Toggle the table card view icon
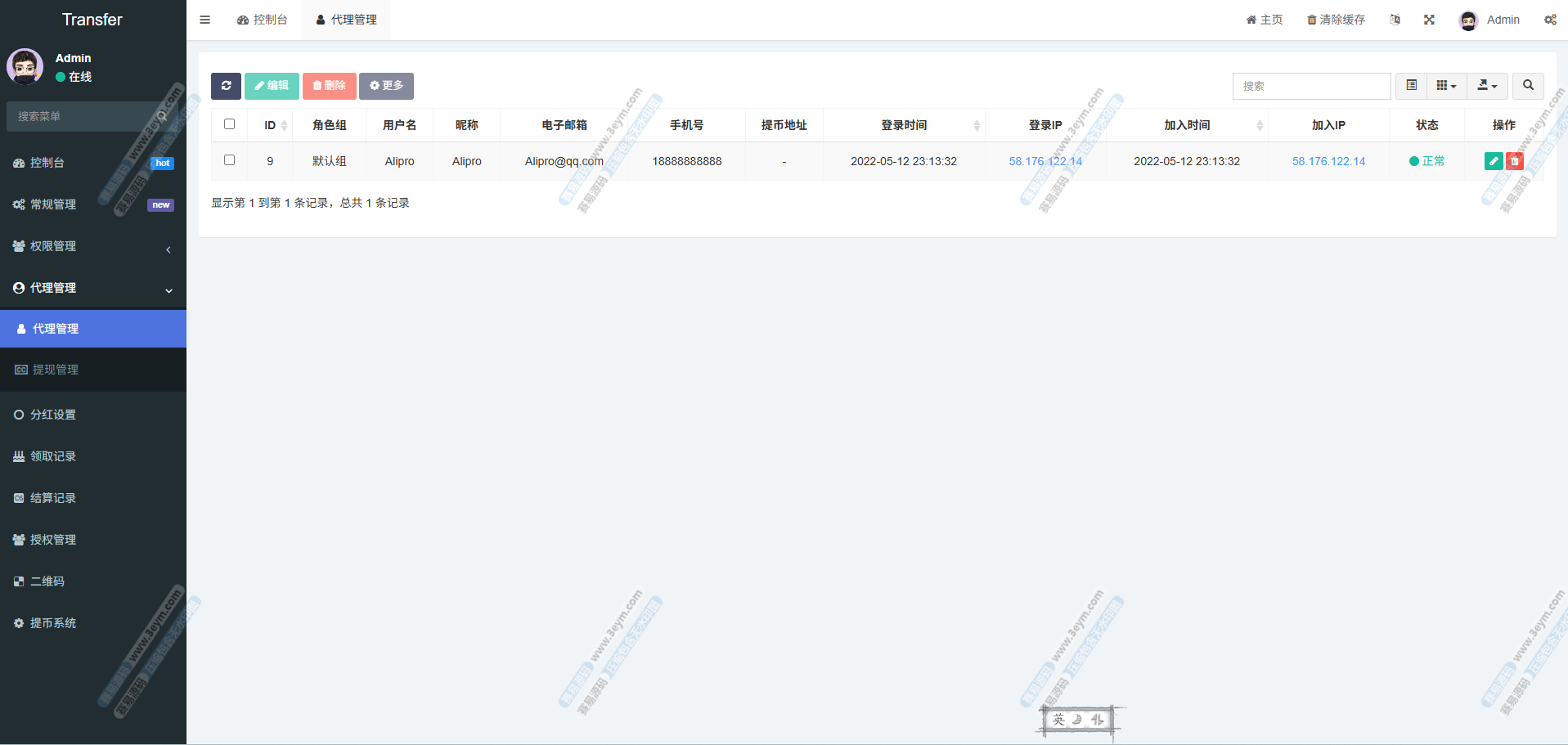The height and width of the screenshot is (745, 1568). coord(1411,86)
